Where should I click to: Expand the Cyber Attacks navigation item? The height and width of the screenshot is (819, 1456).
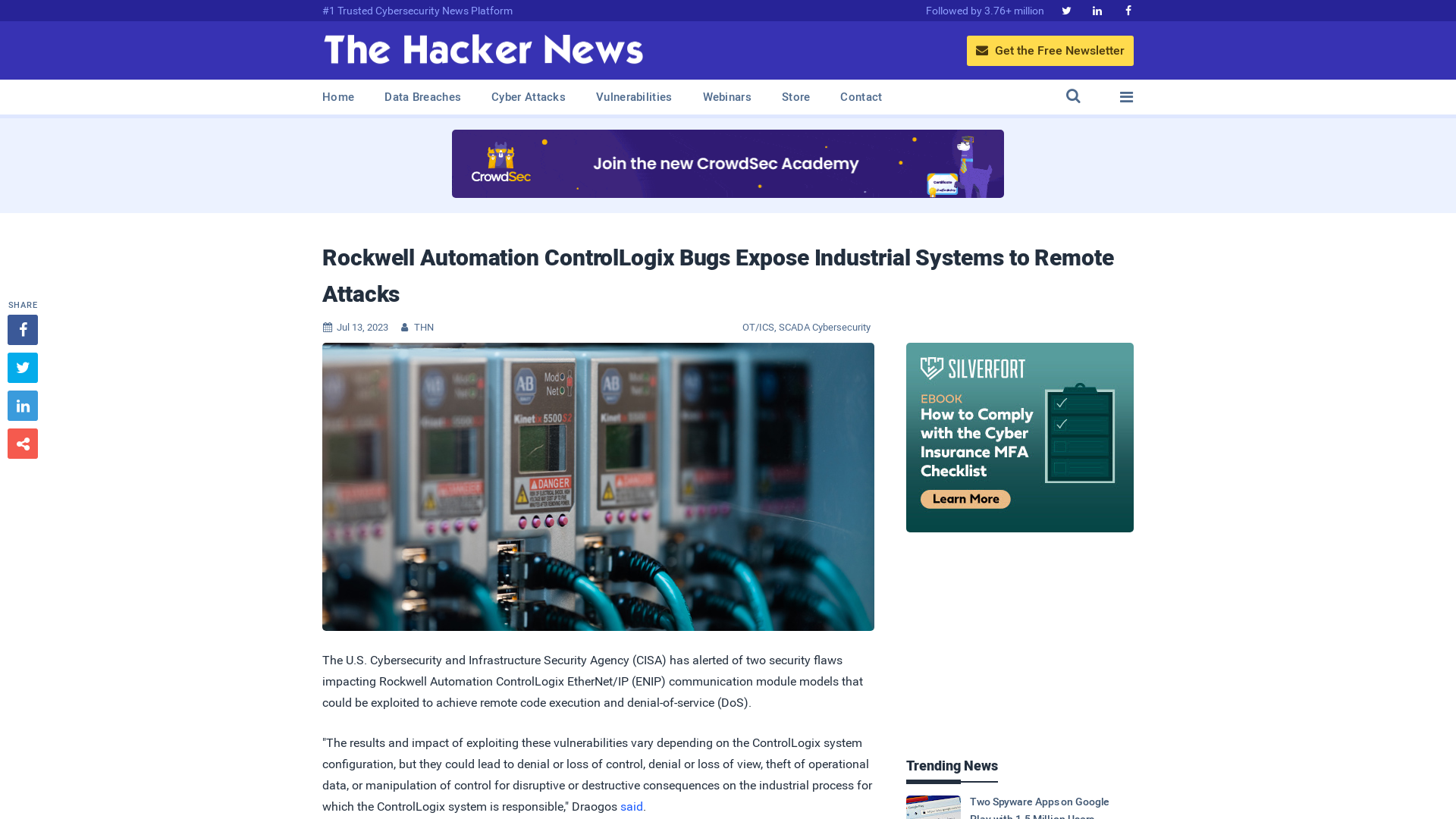click(x=528, y=97)
